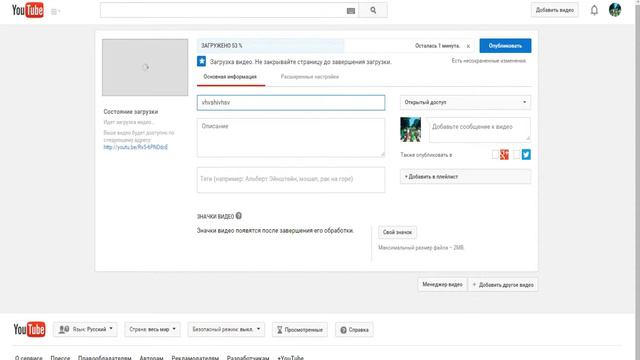Click the Twitter share icon
Viewport: 640px width, 360px height.
(526, 155)
